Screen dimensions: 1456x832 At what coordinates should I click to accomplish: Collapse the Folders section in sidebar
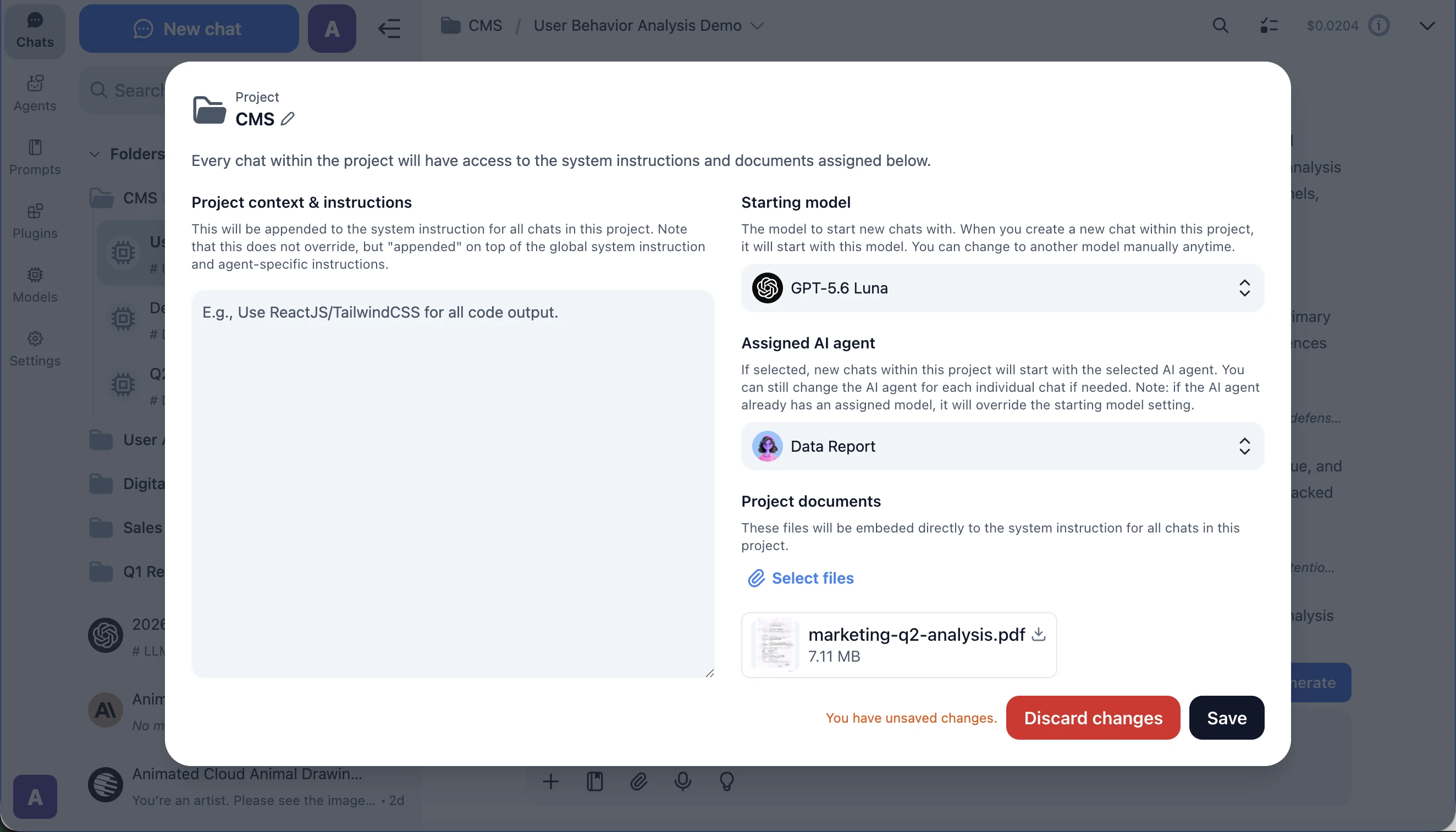pyautogui.click(x=95, y=154)
